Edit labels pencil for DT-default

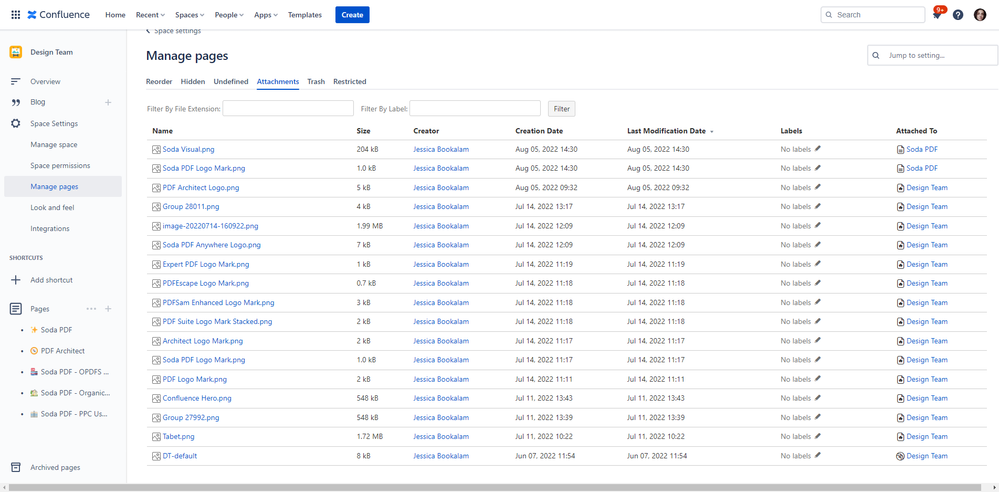click(x=818, y=456)
